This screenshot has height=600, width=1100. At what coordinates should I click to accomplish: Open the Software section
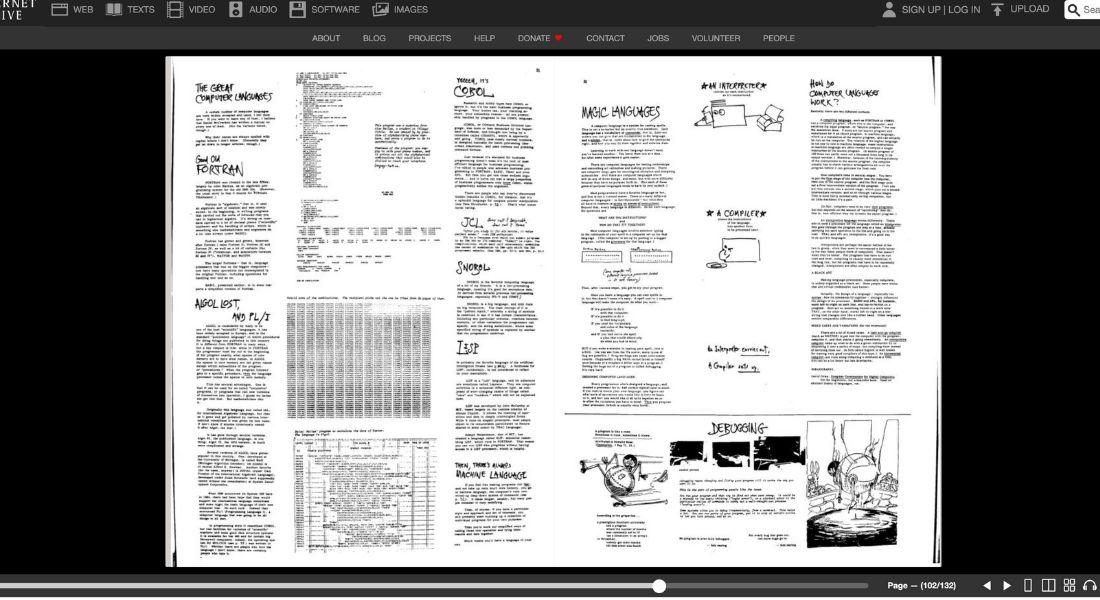click(x=324, y=9)
